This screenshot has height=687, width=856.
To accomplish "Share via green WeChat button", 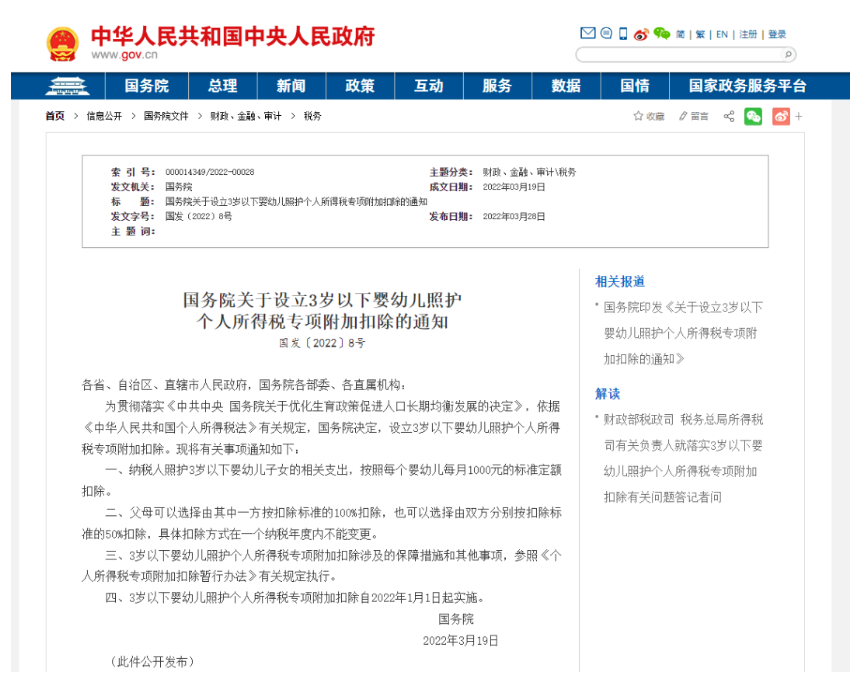I will [x=753, y=116].
